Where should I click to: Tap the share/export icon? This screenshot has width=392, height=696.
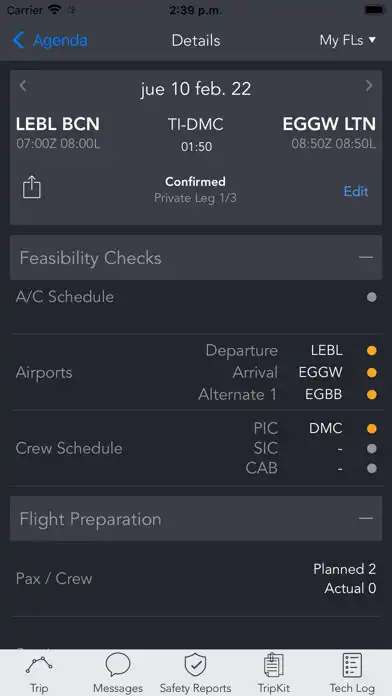click(x=32, y=187)
